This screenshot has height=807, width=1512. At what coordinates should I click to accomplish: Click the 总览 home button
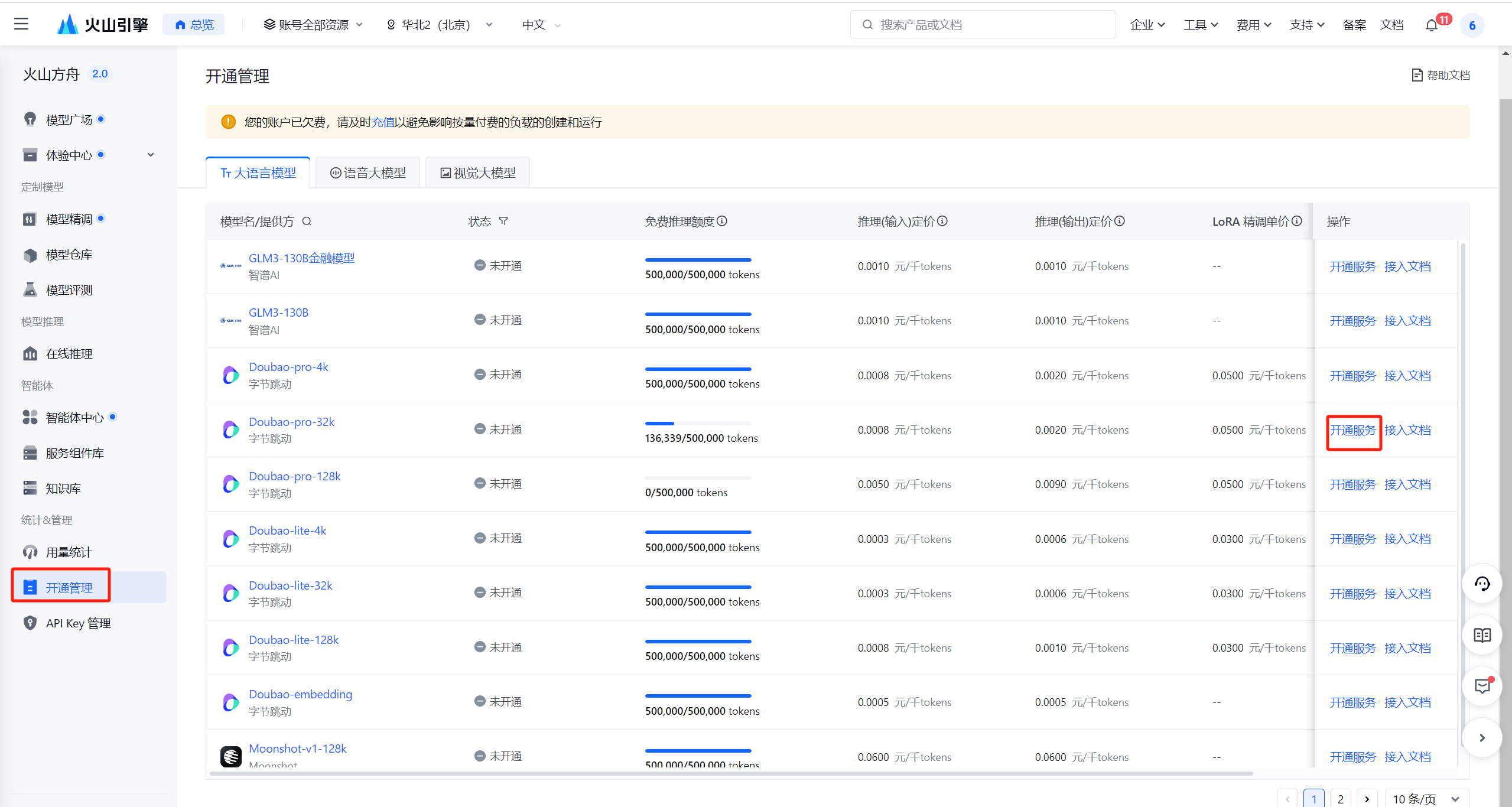(x=194, y=25)
